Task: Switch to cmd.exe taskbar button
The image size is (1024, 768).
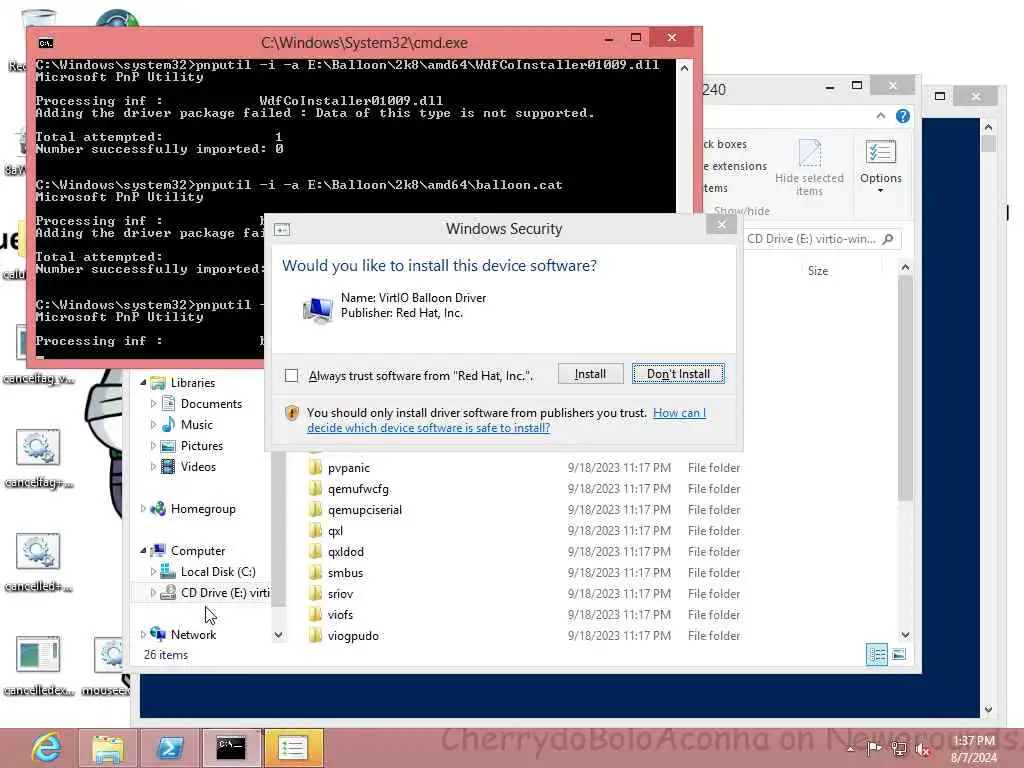Action: (x=231, y=748)
